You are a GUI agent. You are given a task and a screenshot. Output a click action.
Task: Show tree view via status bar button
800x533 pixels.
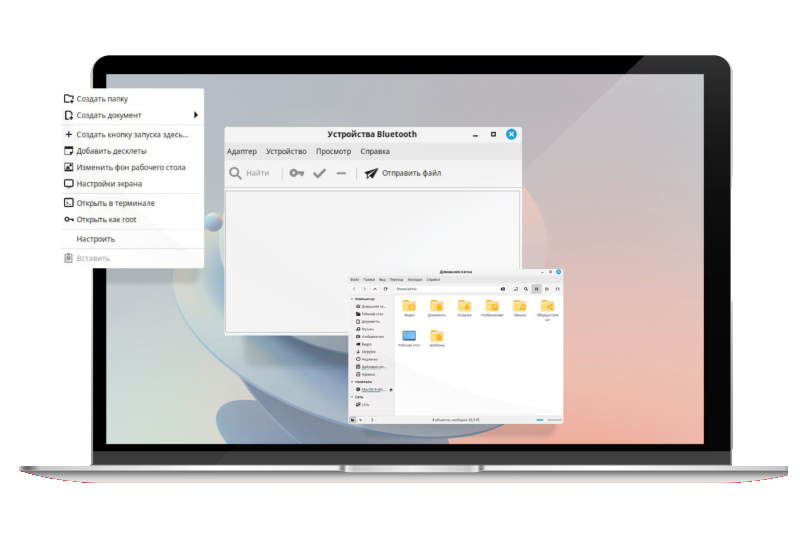pos(361,420)
